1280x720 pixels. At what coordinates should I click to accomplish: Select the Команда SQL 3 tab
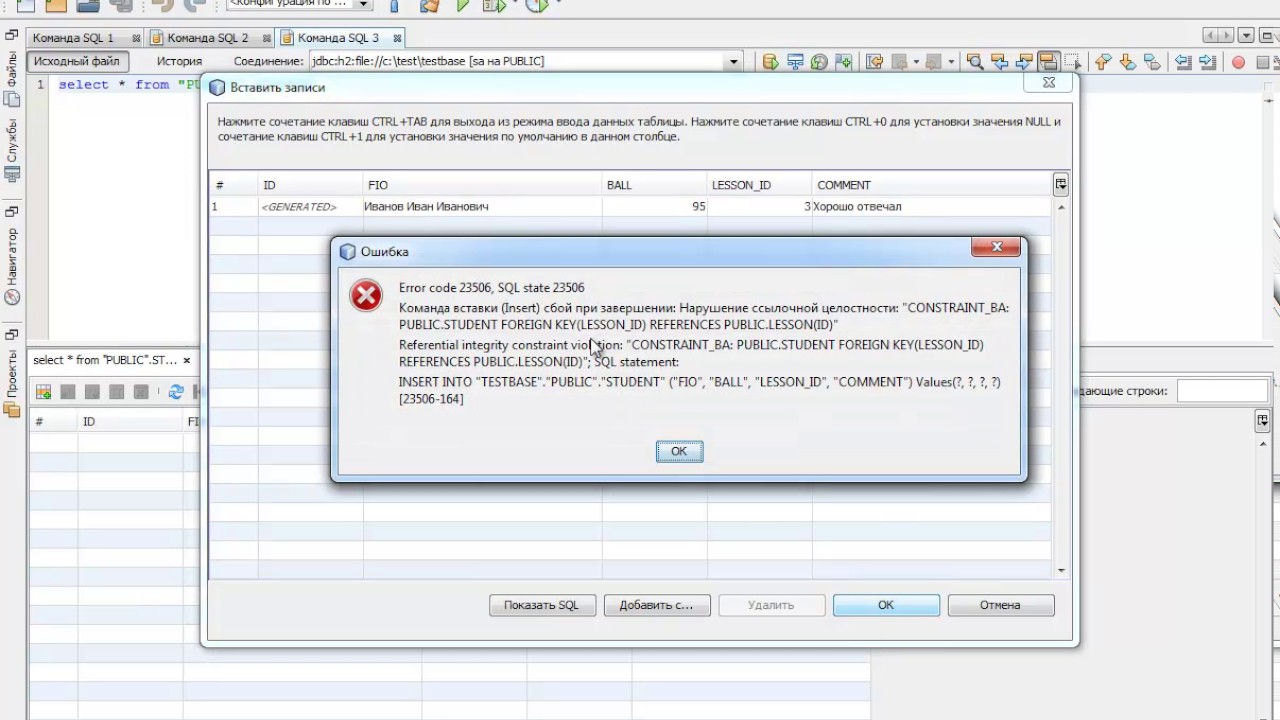(338, 38)
